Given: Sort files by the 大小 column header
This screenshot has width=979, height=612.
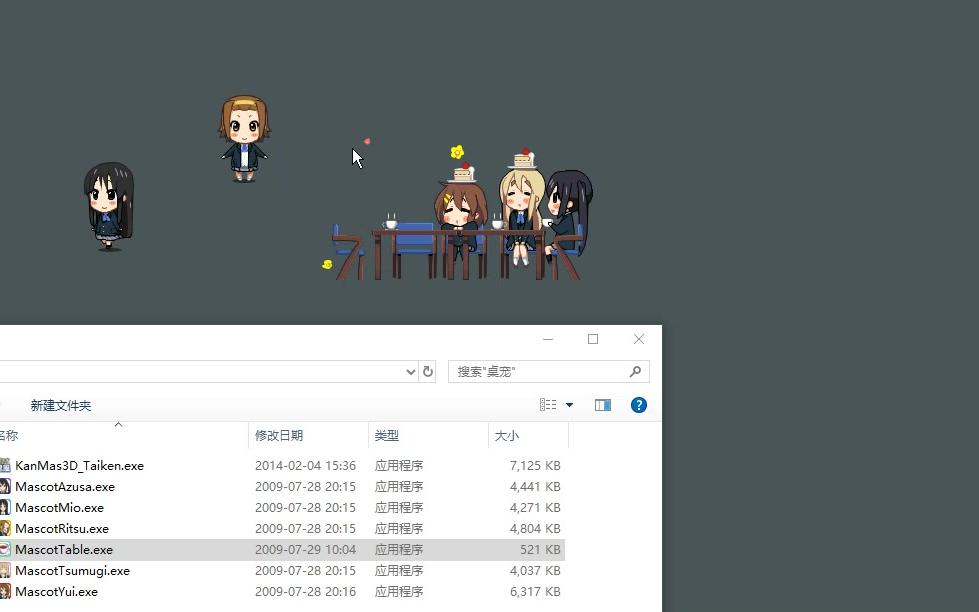Looking at the screenshot, I should (507, 435).
